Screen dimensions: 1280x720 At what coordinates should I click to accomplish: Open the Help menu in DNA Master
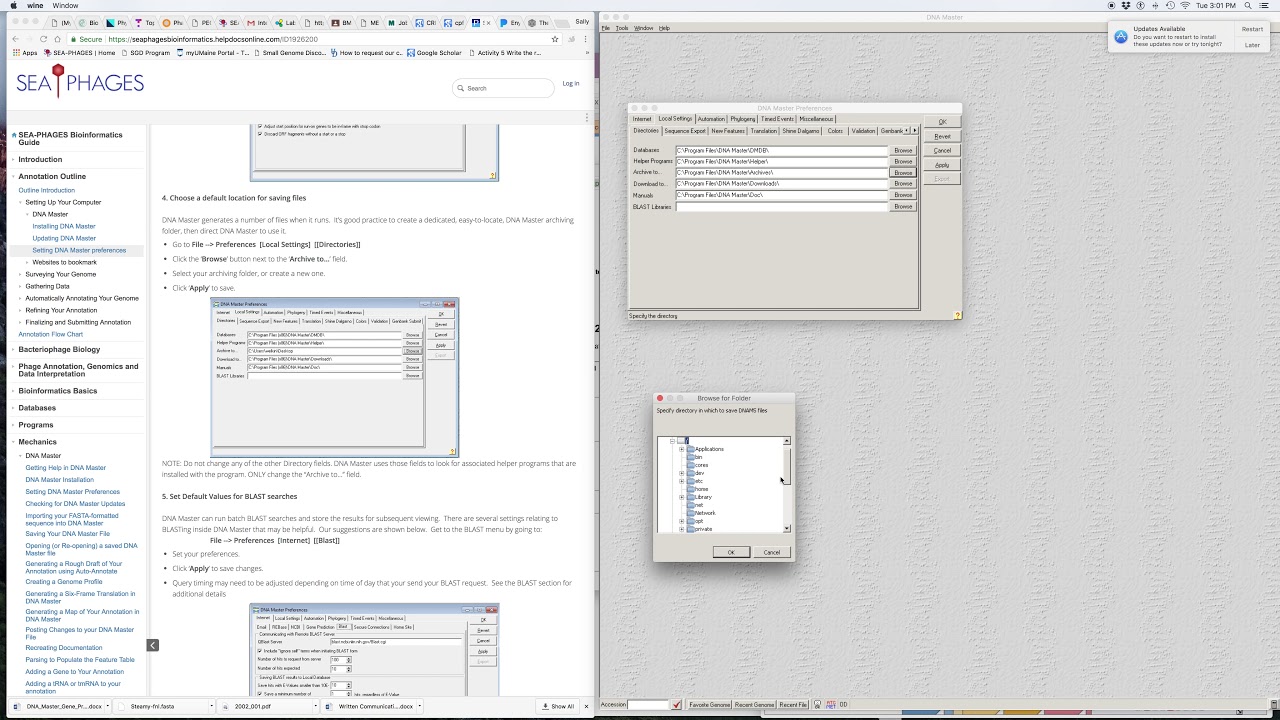point(664,28)
